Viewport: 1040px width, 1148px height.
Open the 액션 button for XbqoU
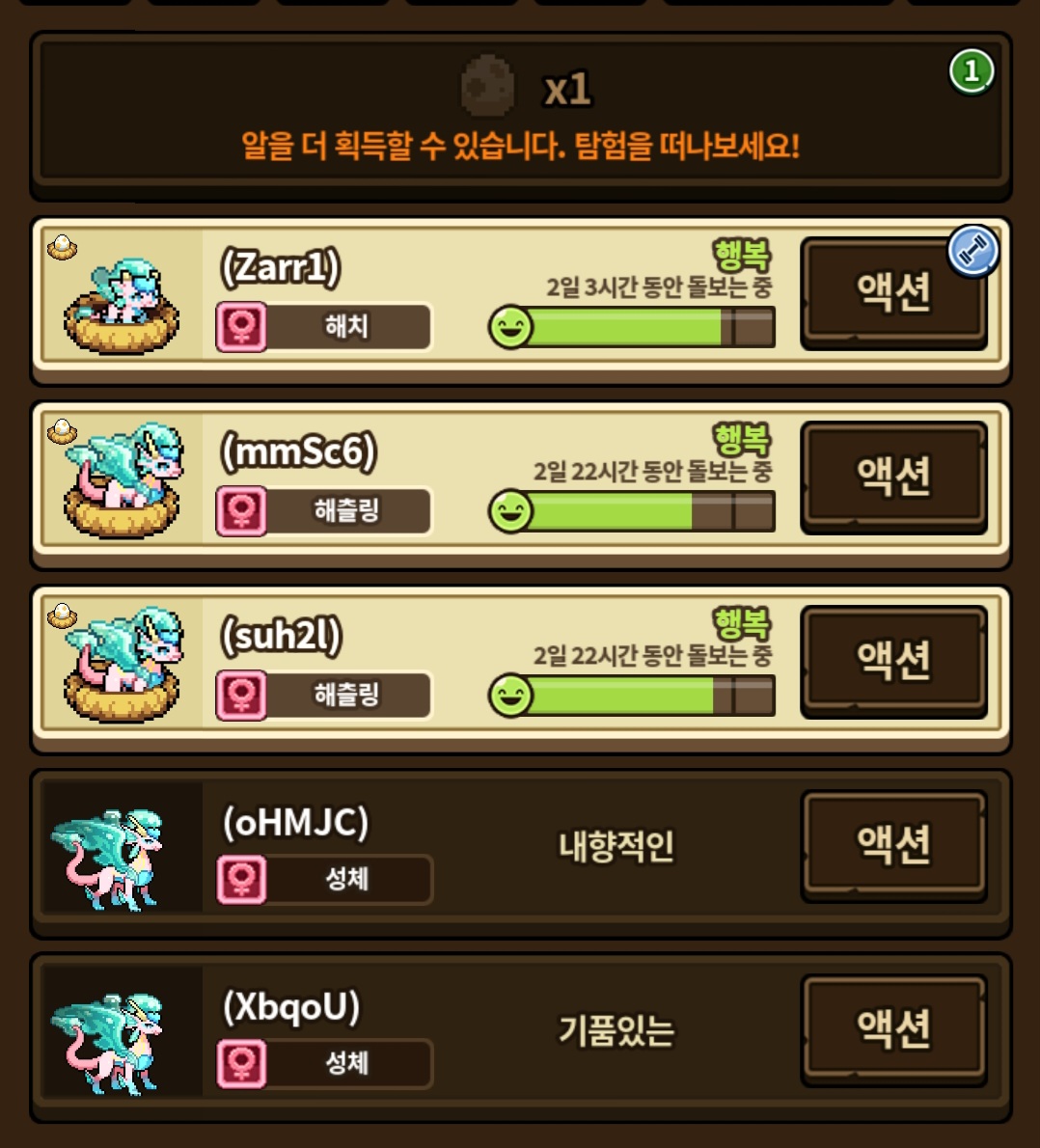click(893, 1030)
